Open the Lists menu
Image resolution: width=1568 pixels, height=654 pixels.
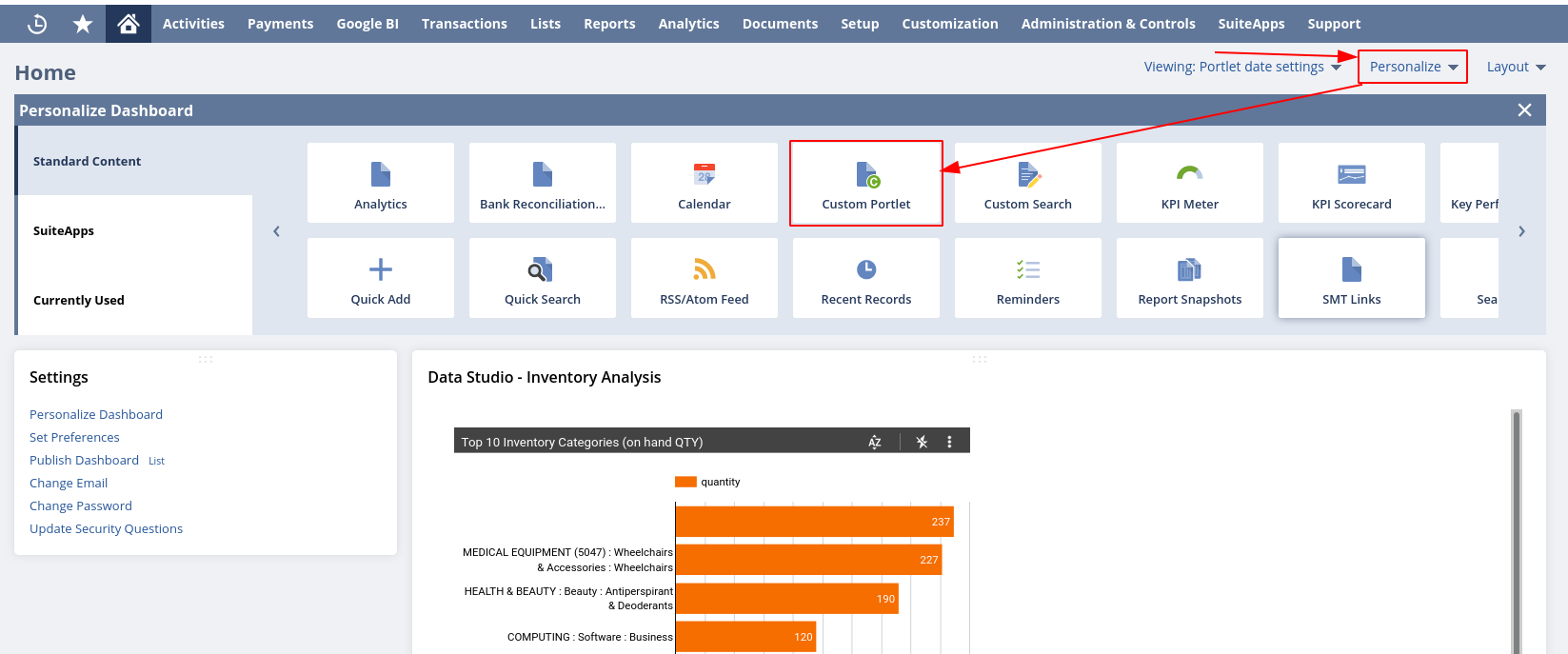[546, 24]
